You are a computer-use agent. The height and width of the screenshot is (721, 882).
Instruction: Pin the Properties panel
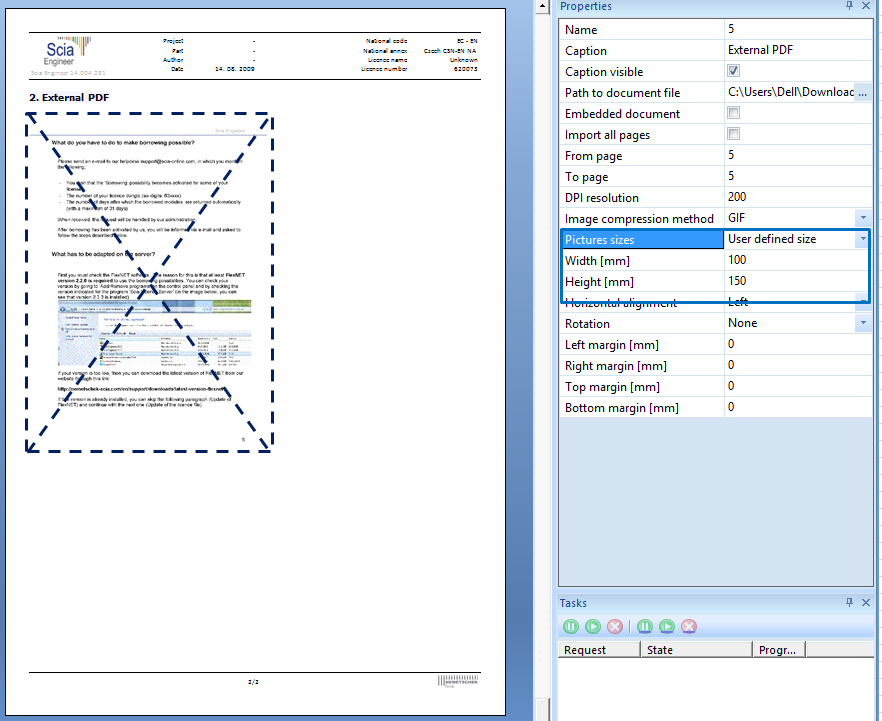[849, 6]
